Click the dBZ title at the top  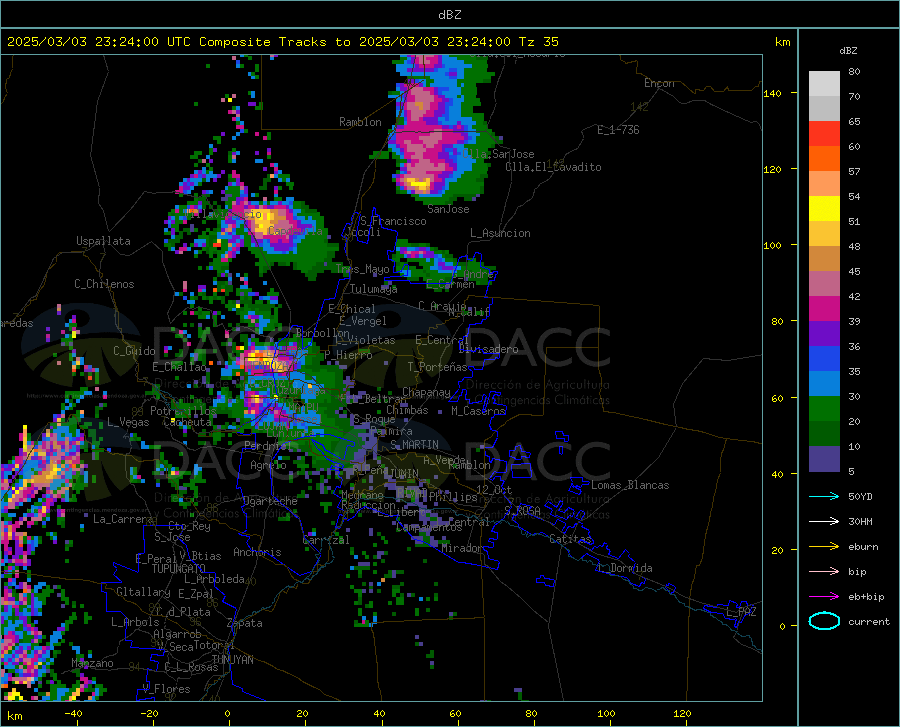(449, 15)
